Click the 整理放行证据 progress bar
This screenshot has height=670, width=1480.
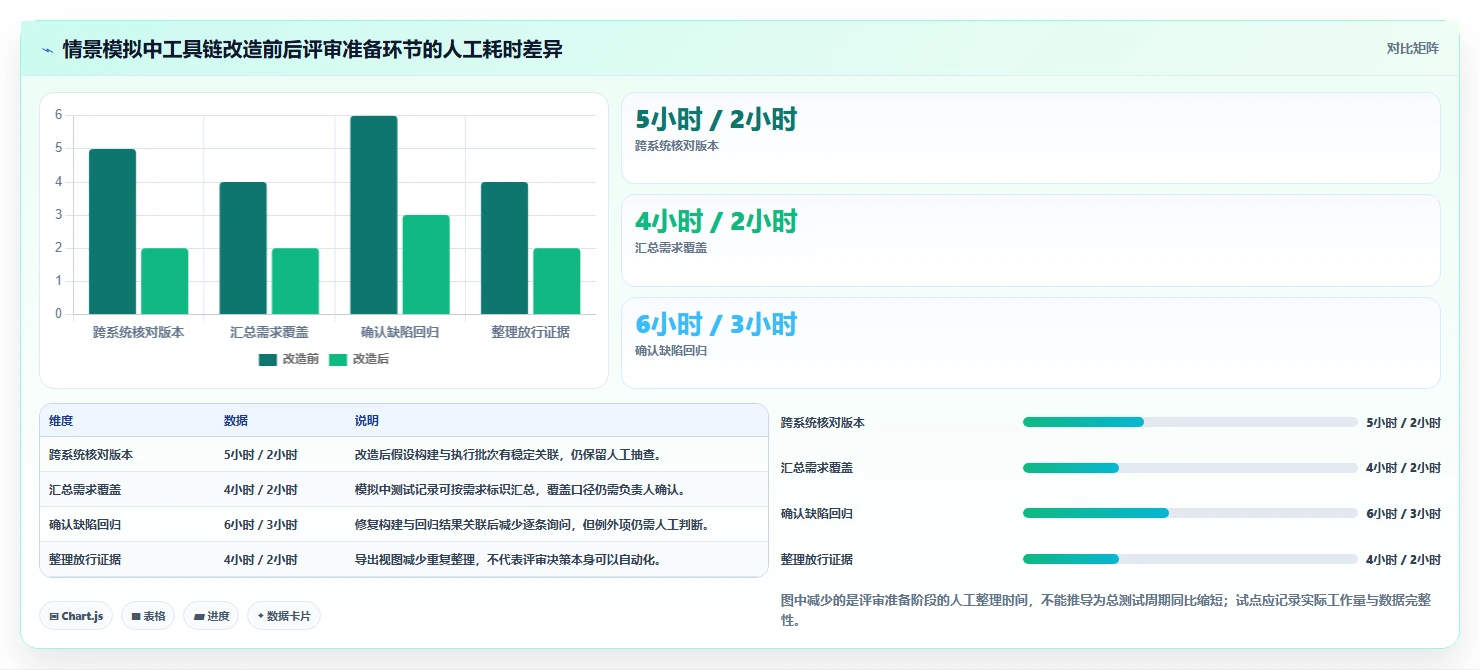[x=1190, y=559]
